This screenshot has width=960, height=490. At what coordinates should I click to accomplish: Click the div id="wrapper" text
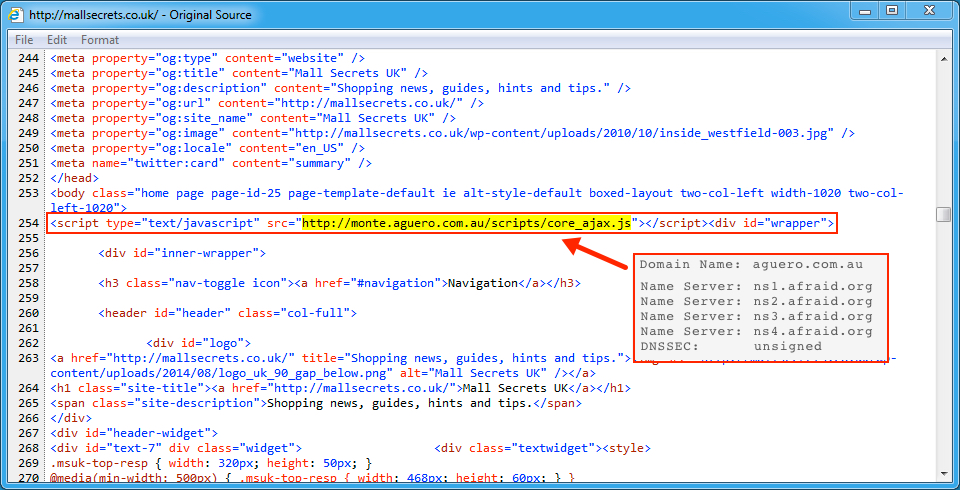[x=771, y=223]
